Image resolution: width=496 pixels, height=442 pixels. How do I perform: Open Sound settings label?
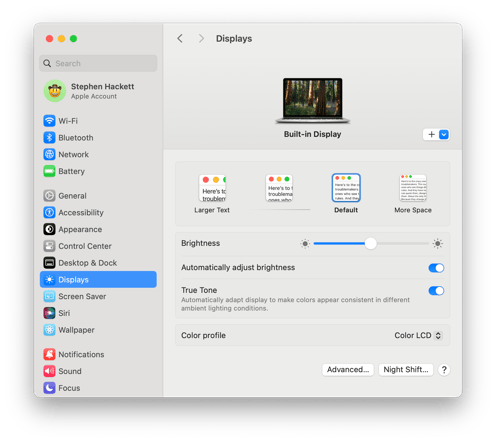(70, 371)
